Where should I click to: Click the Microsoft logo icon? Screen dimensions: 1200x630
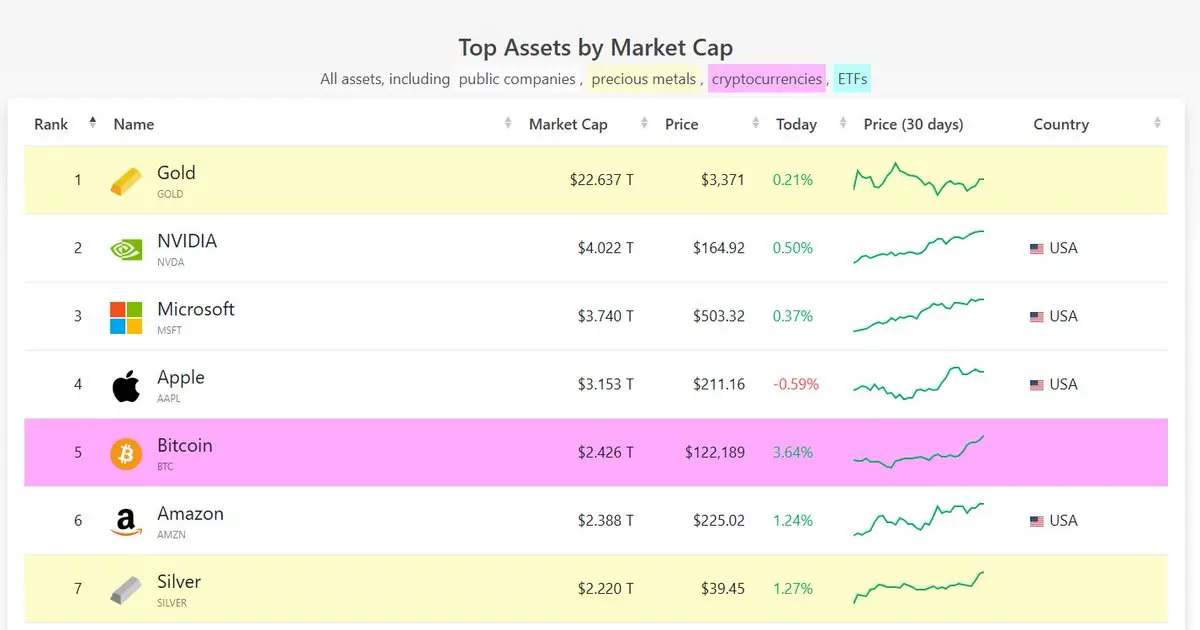(x=126, y=317)
